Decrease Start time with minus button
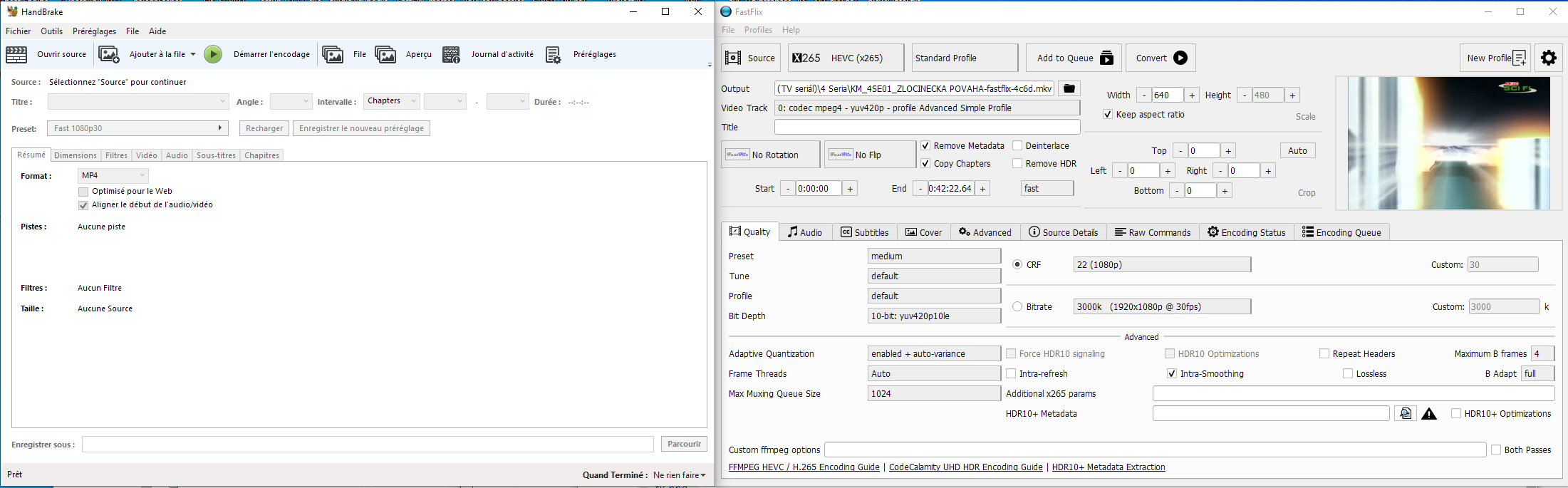Viewport: 1568px width, 488px height. click(x=787, y=188)
